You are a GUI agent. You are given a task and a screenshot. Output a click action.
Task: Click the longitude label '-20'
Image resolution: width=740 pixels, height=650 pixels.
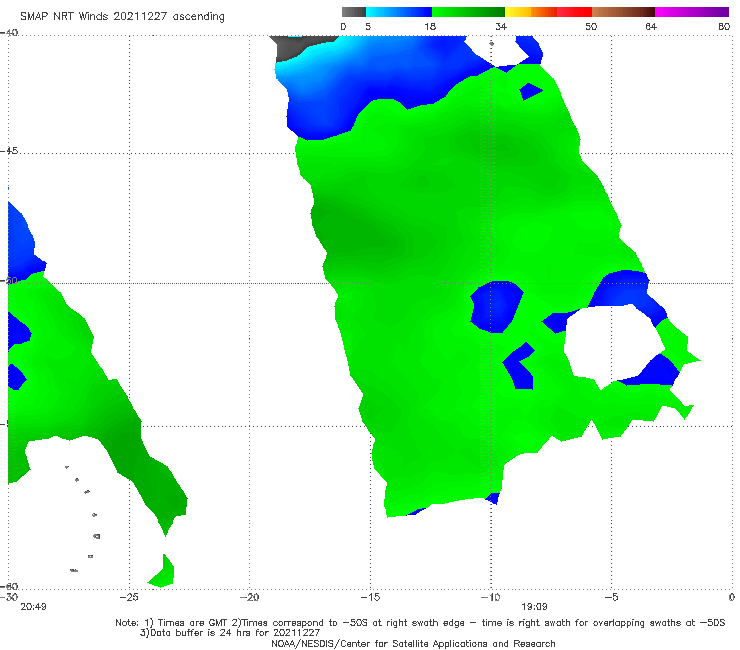click(250, 597)
